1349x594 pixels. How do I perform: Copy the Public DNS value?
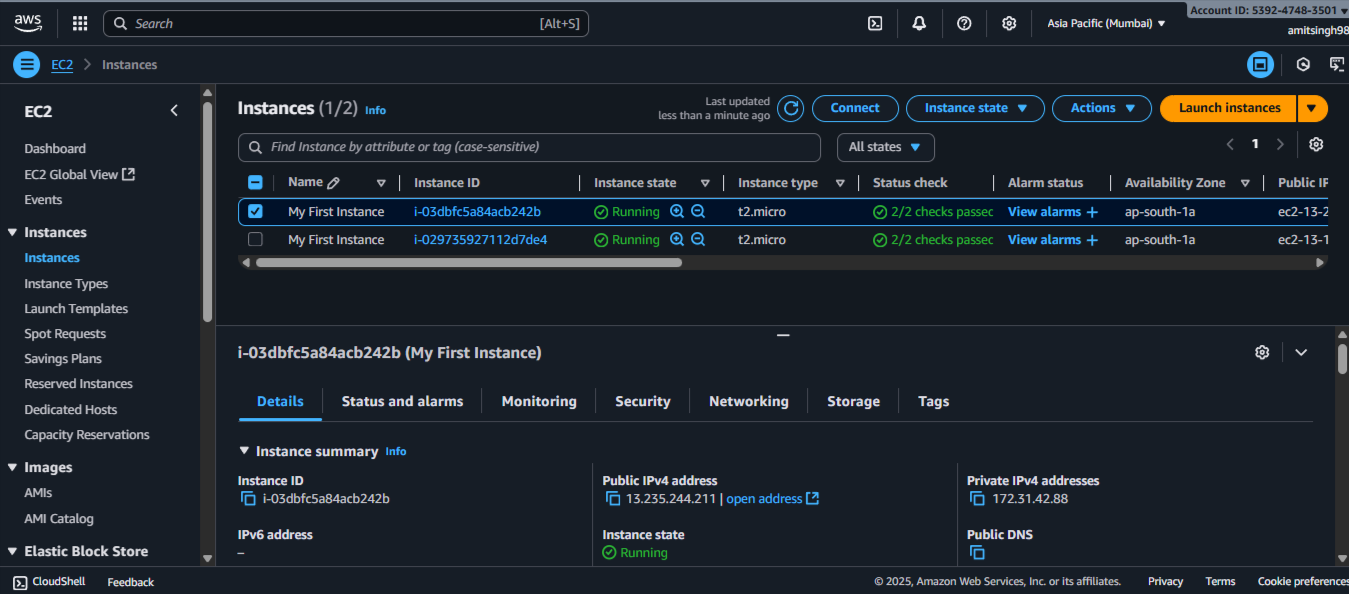[978, 552]
